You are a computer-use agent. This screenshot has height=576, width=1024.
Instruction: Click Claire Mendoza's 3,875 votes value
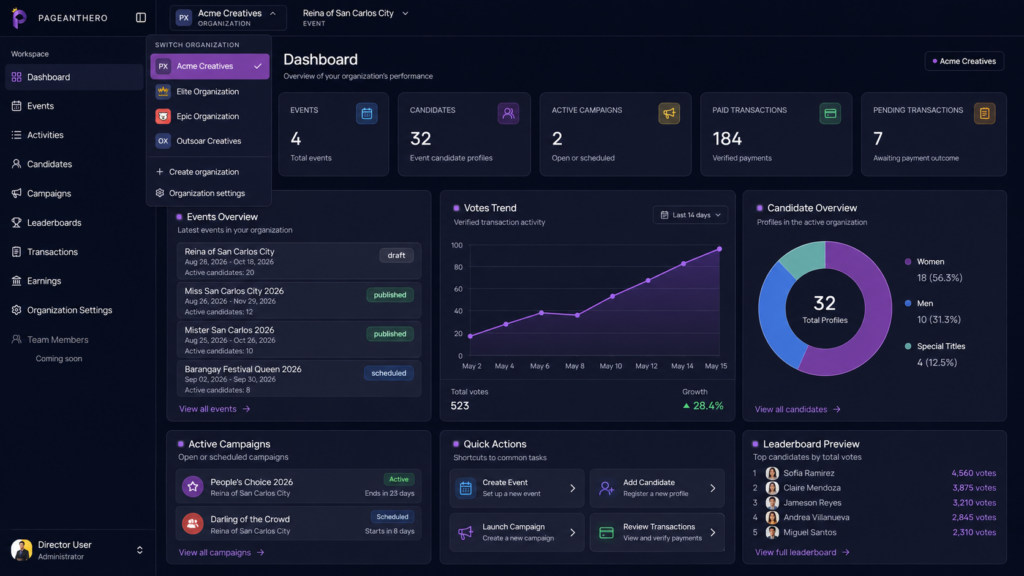click(974, 488)
